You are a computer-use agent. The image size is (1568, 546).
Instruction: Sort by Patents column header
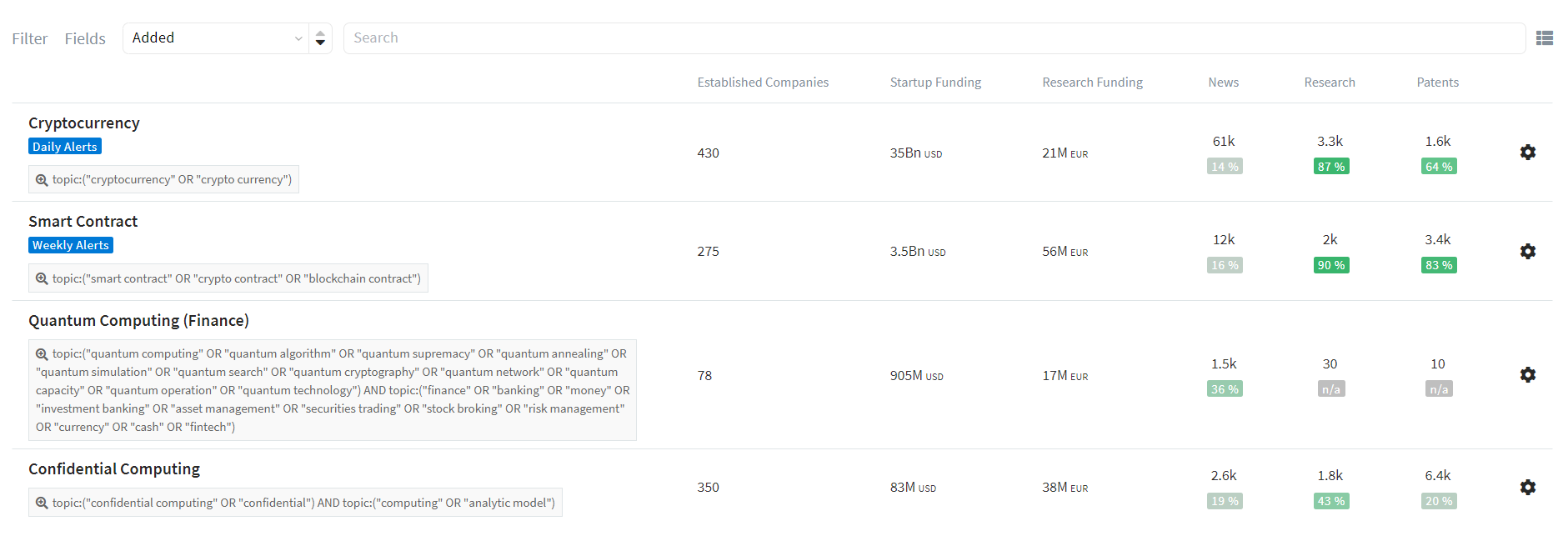pyautogui.click(x=1438, y=83)
